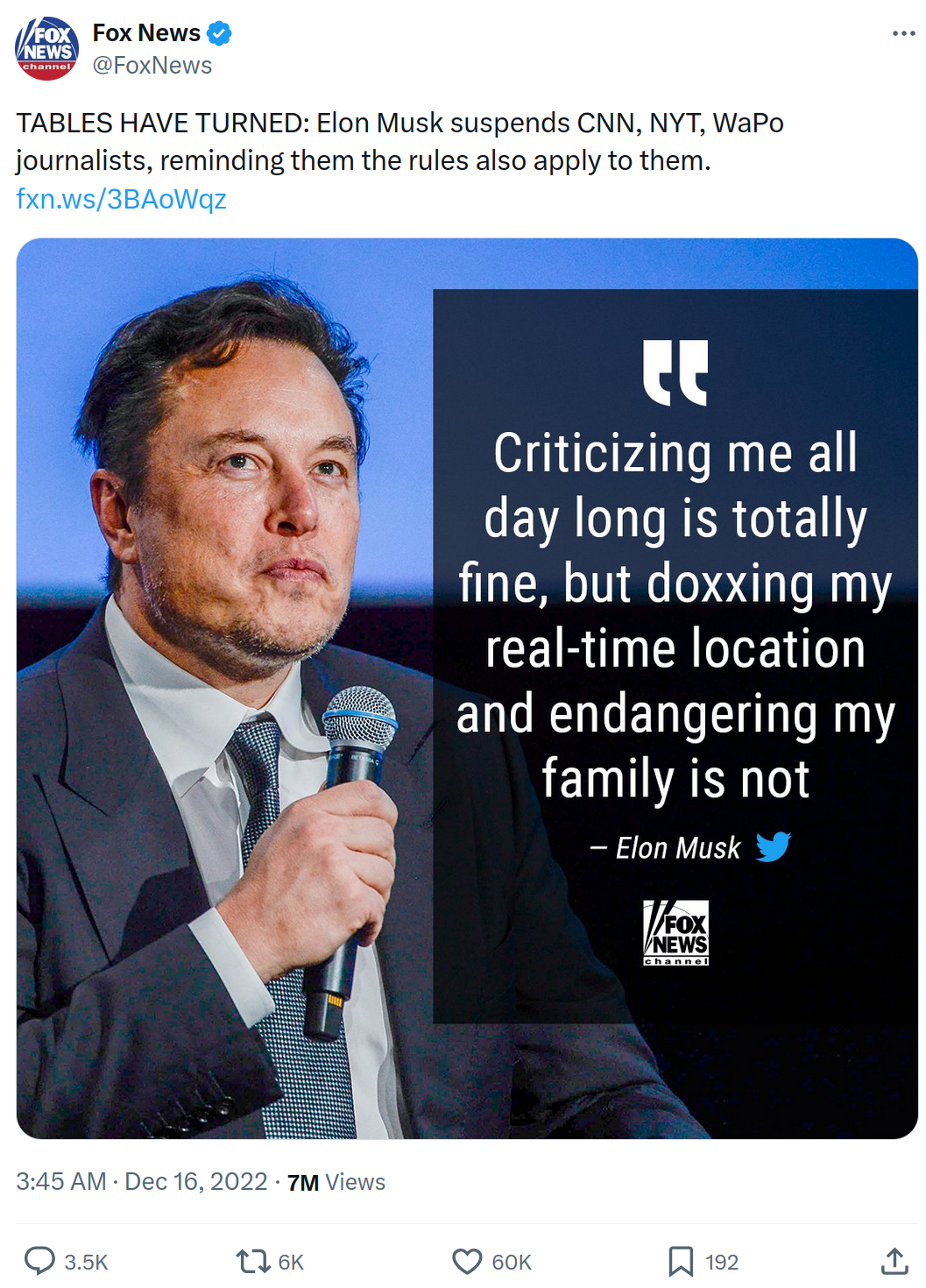Click the blue verified badge
The width and height of the screenshot is (926, 1288).
[x=219, y=33]
